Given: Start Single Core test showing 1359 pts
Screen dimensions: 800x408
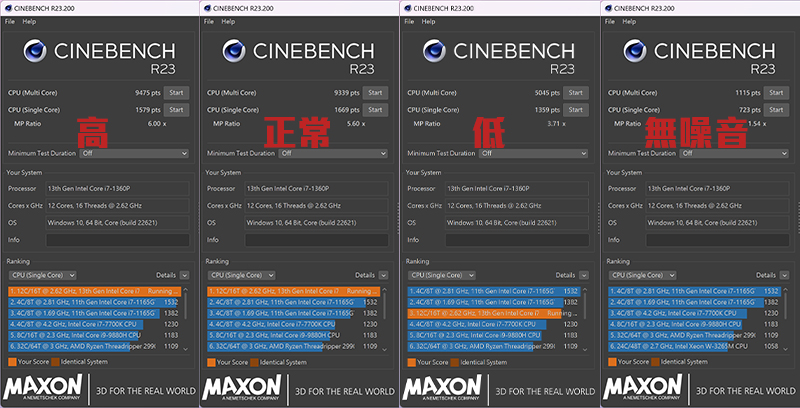Looking at the screenshot, I should (x=576, y=110).
